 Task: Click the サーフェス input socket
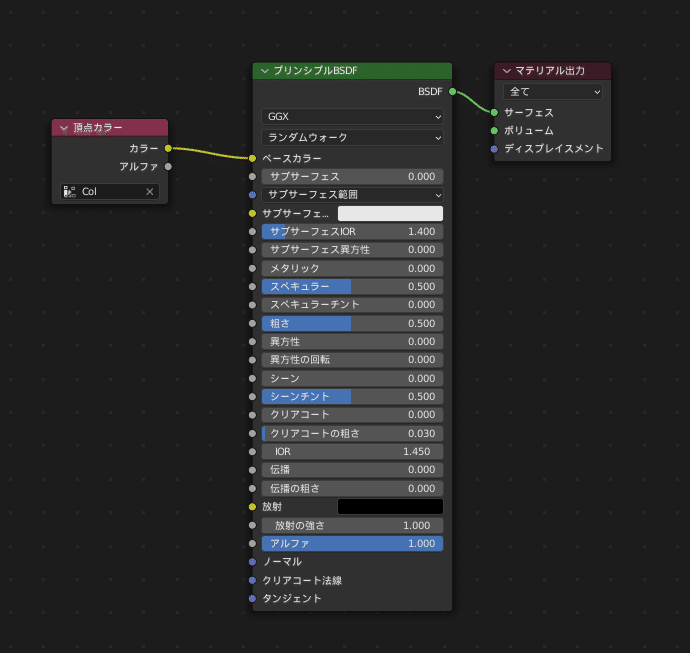pyautogui.click(x=494, y=113)
